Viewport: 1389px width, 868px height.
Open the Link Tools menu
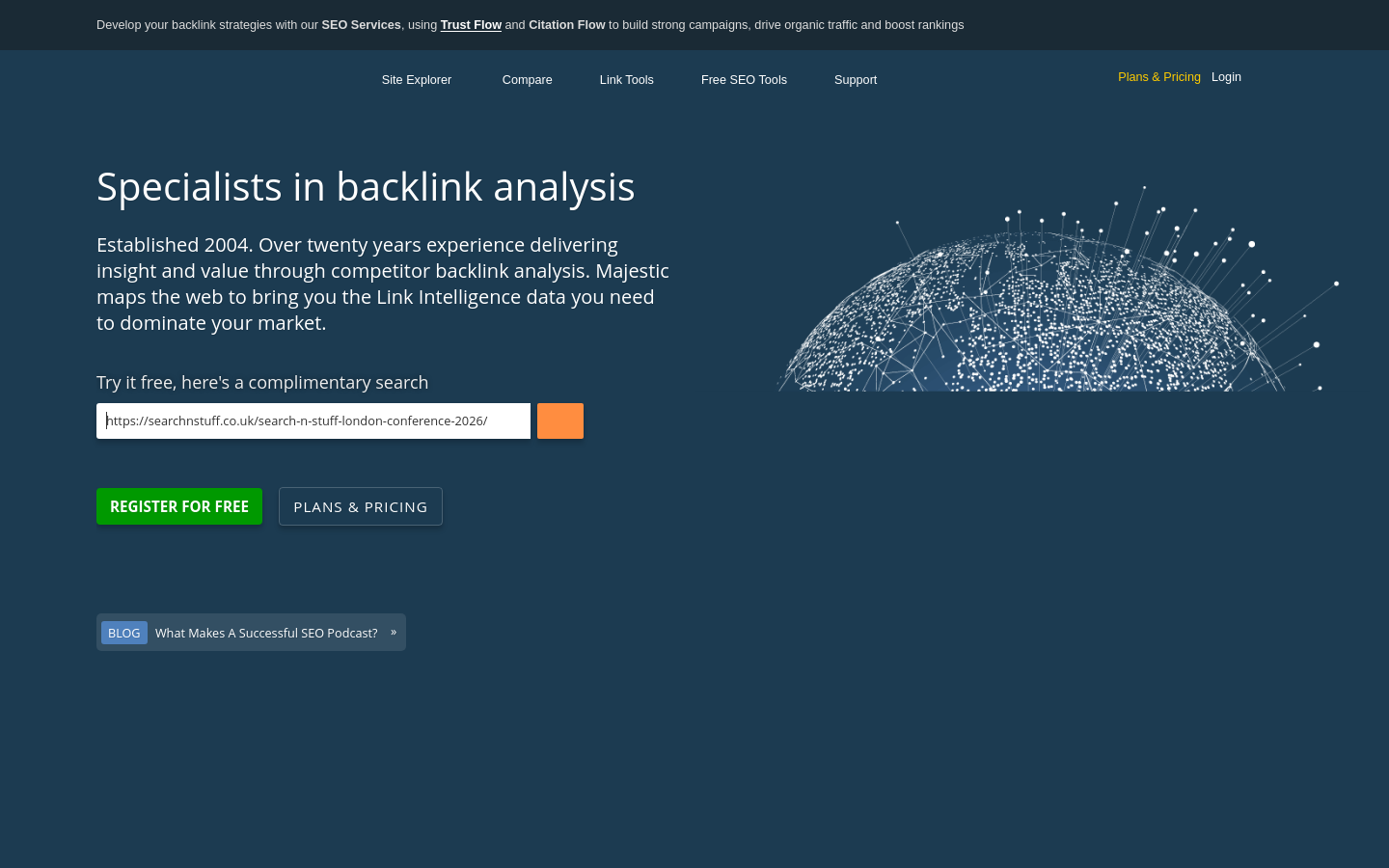[627, 80]
